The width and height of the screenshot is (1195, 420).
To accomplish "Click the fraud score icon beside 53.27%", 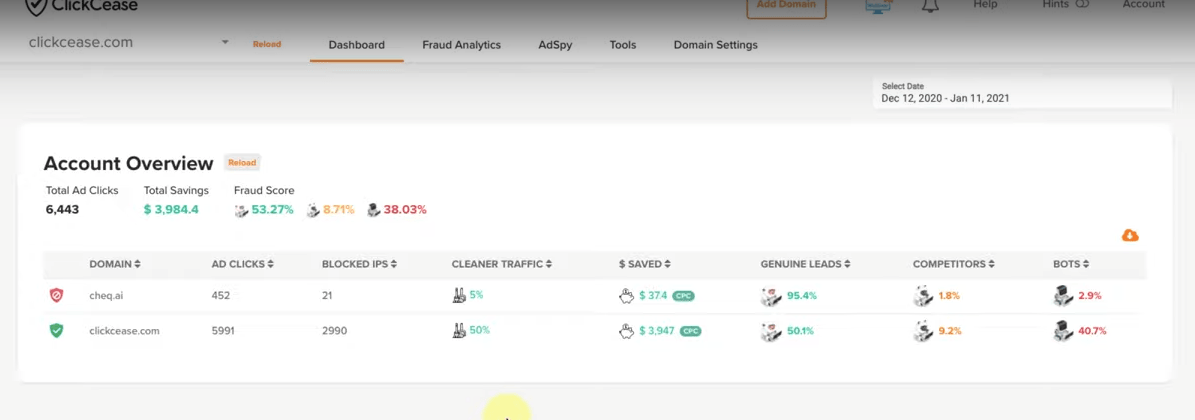I will [242, 210].
